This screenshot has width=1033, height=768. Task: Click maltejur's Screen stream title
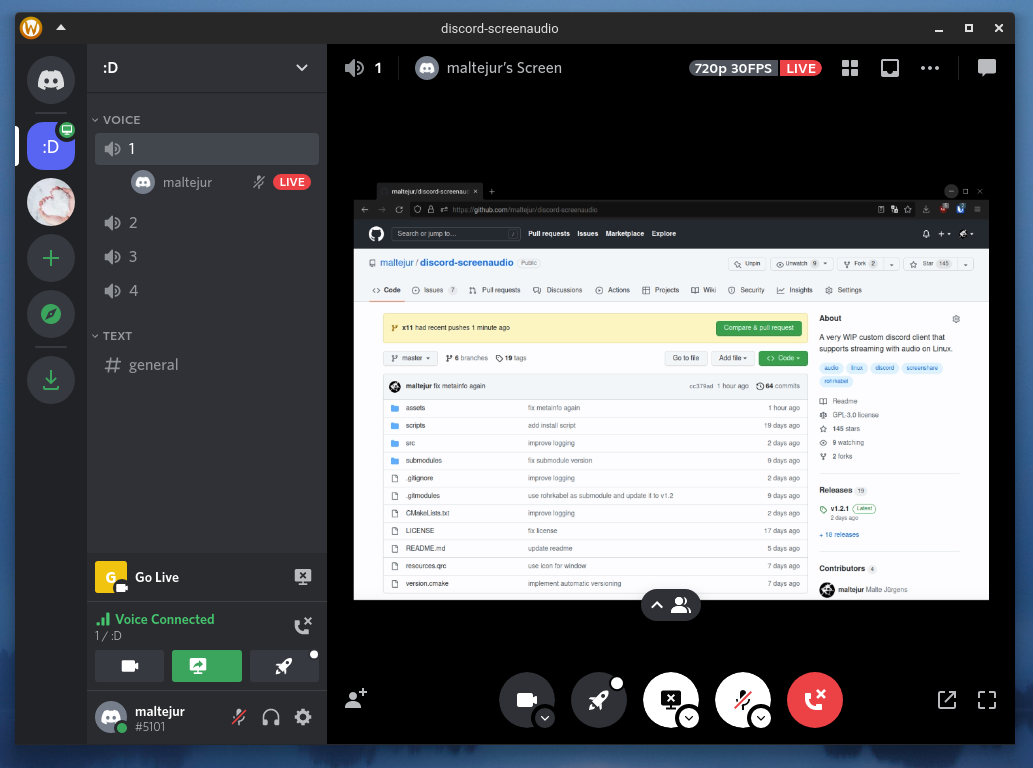coord(504,68)
